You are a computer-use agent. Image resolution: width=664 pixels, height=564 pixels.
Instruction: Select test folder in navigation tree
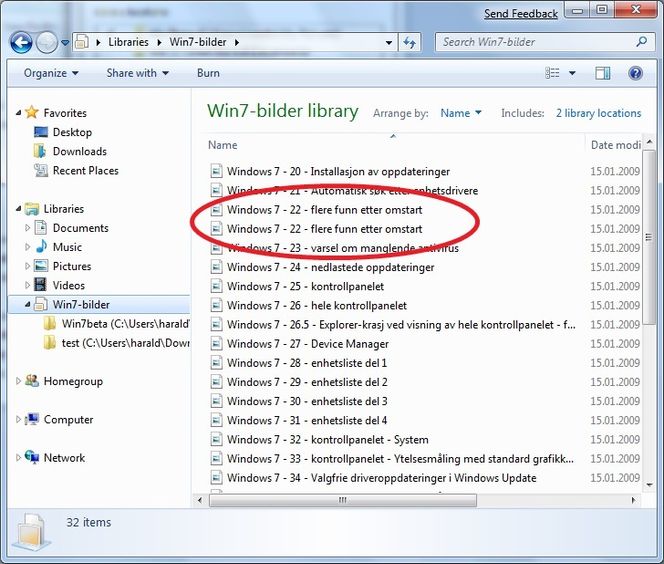[116, 343]
